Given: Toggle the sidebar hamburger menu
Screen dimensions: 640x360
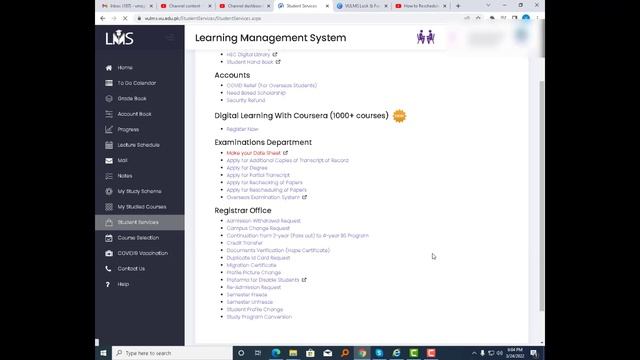Looking at the screenshot, I should point(170,38).
